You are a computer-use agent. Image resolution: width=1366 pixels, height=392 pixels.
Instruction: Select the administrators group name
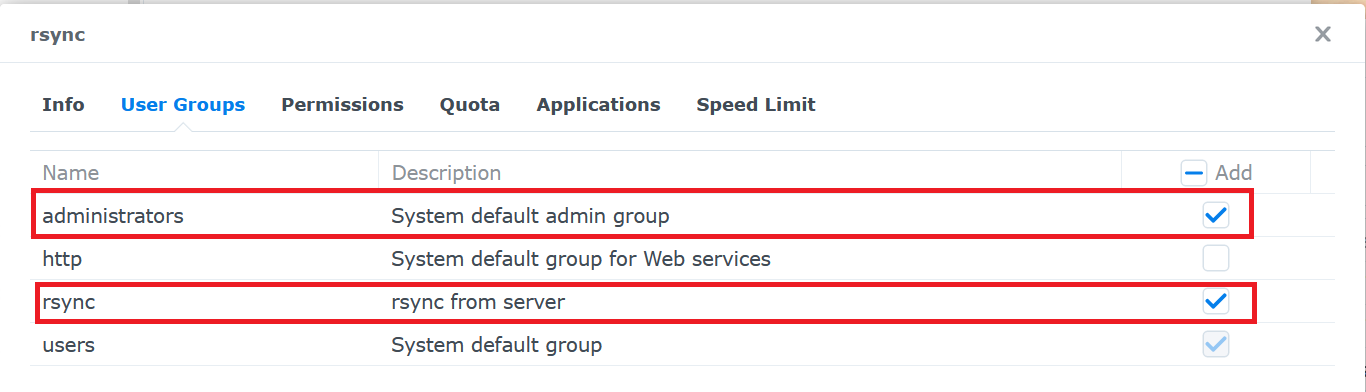(x=112, y=215)
